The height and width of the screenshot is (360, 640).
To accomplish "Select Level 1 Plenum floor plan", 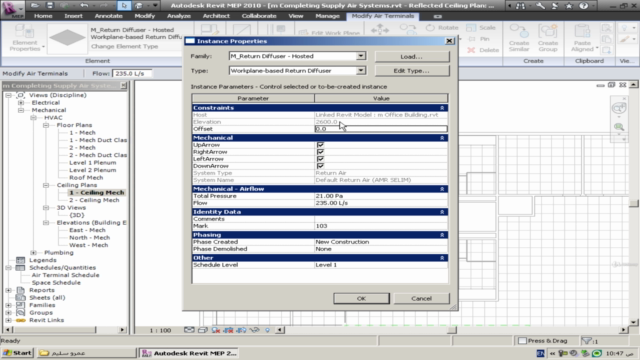I will (x=93, y=162).
